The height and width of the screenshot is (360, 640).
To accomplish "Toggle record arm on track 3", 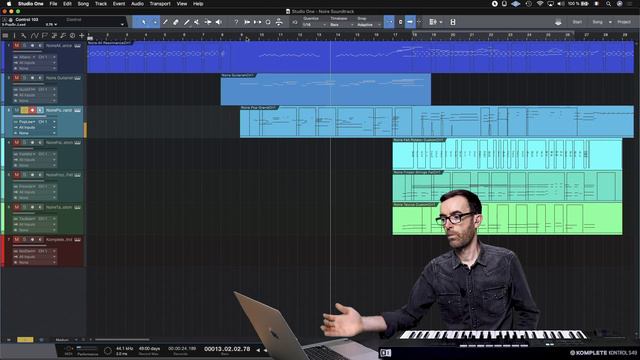I will [x=32, y=110].
